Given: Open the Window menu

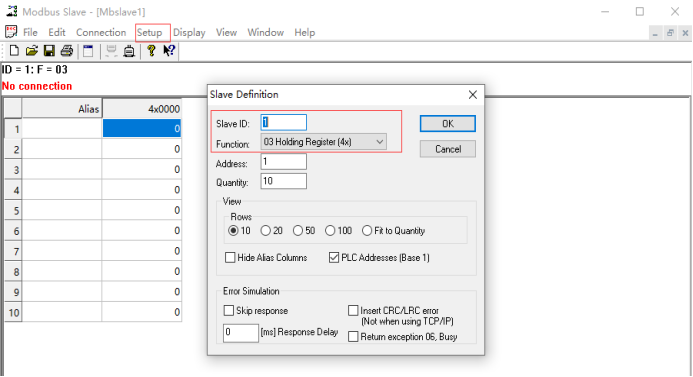Looking at the screenshot, I should (265, 32).
